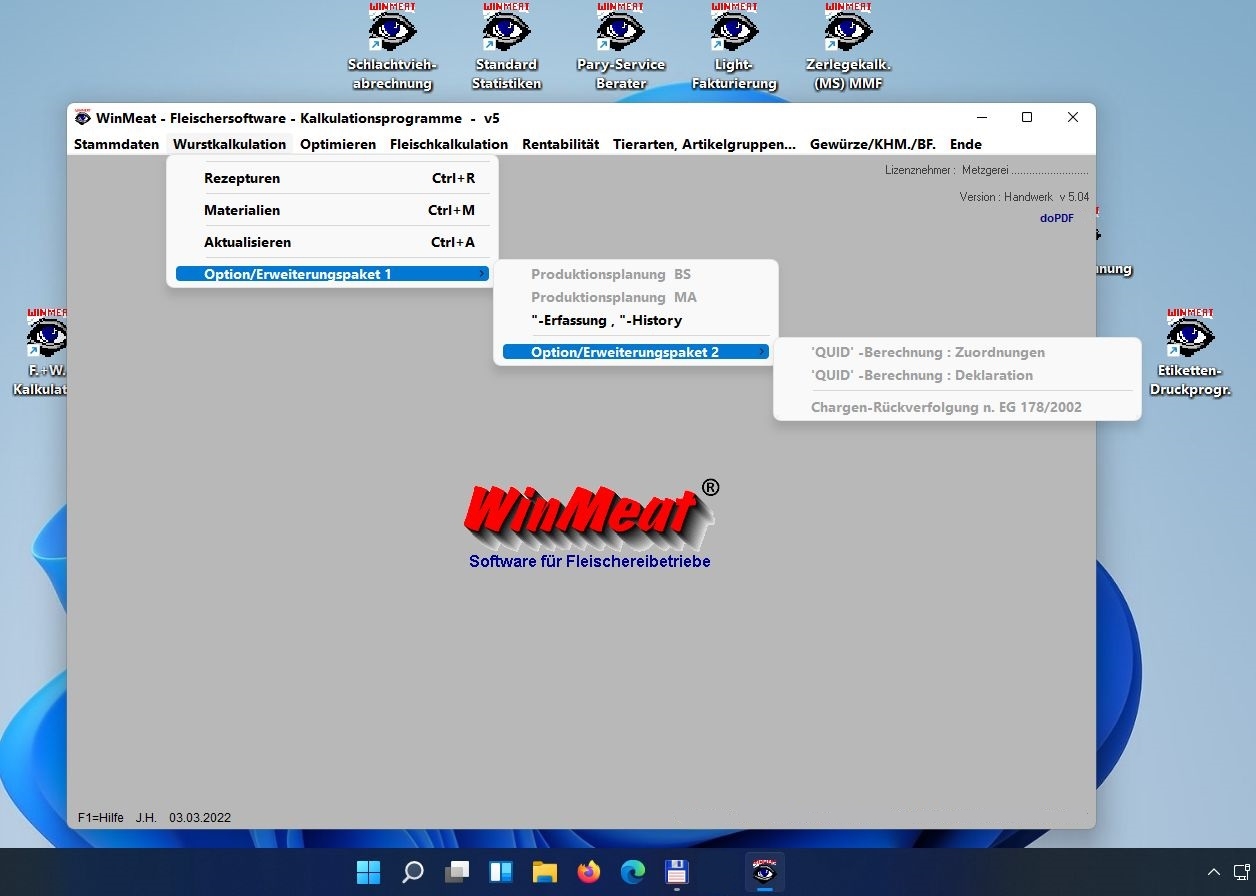The width and height of the screenshot is (1256, 896).
Task: Open Stammdaten in menu bar
Action: click(x=116, y=144)
